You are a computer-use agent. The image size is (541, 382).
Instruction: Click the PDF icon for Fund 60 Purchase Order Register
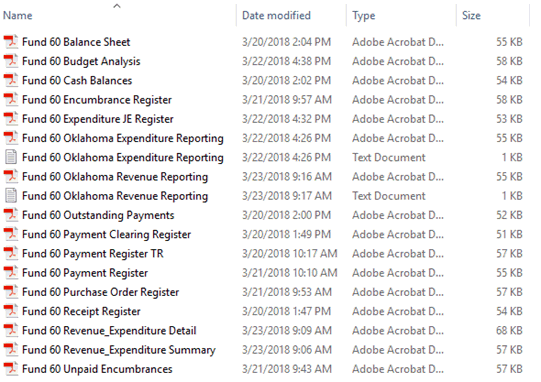11,292
